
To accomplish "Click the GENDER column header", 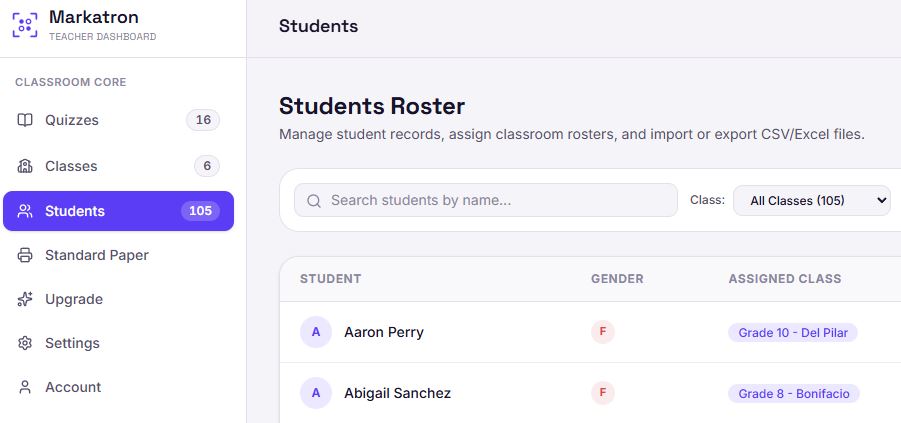I will pyautogui.click(x=617, y=279).
